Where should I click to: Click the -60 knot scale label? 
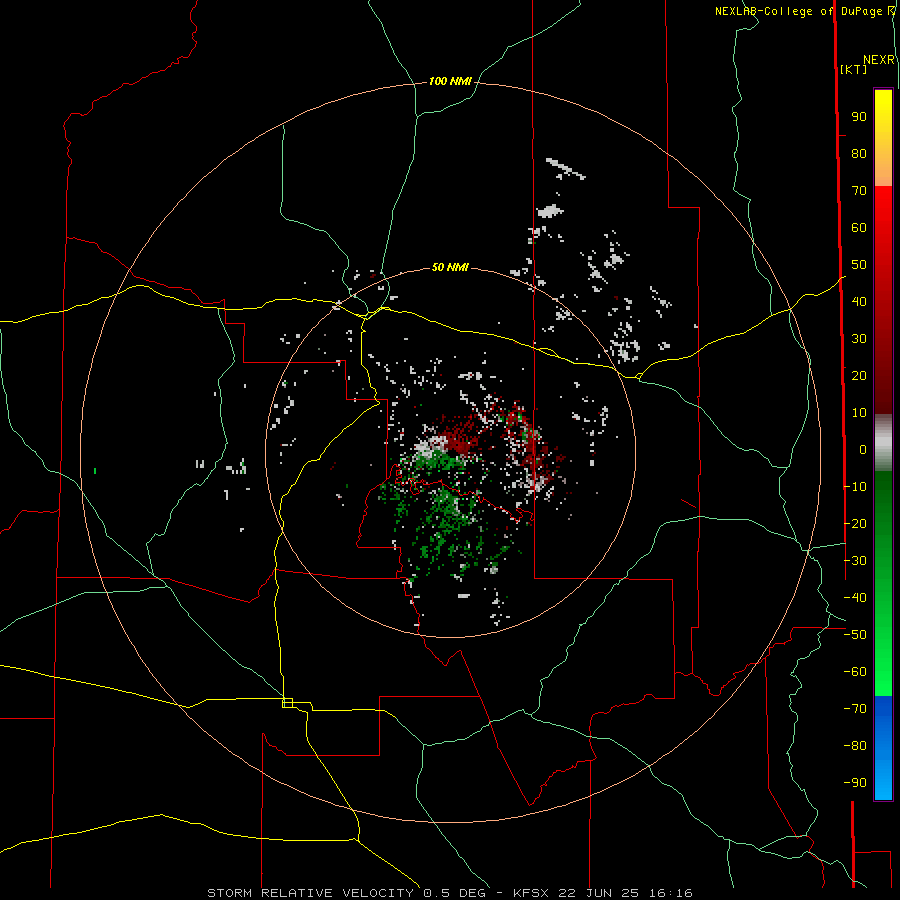(x=855, y=672)
